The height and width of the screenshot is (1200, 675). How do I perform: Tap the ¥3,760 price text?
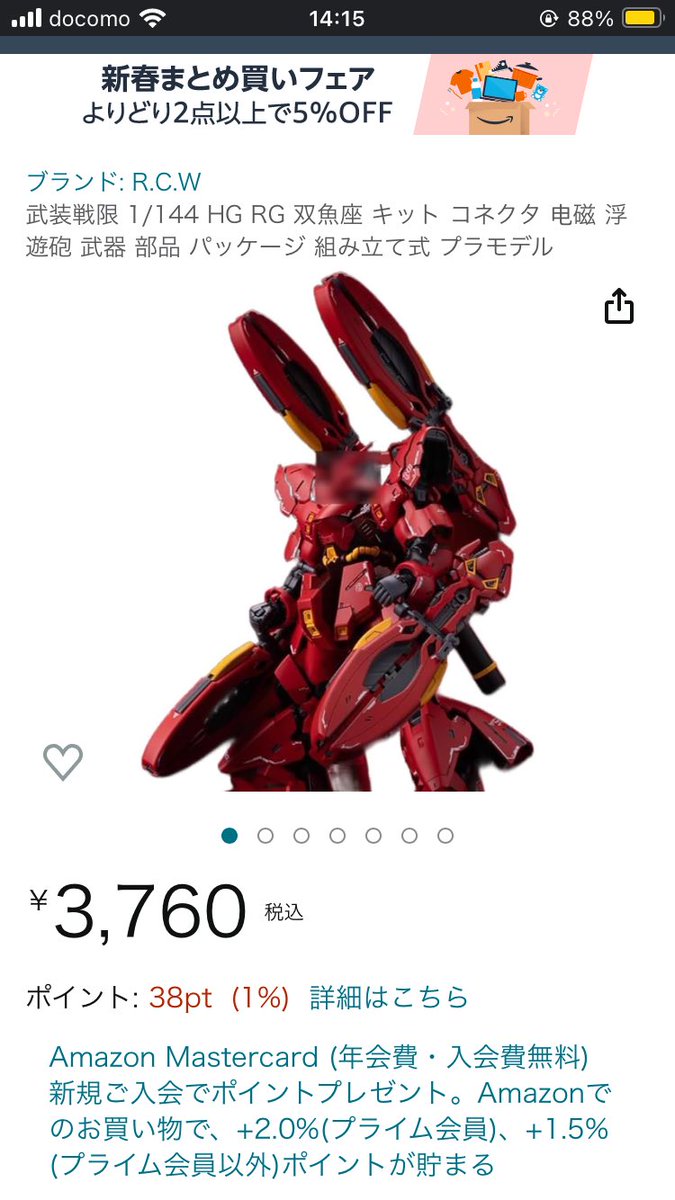click(x=138, y=911)
